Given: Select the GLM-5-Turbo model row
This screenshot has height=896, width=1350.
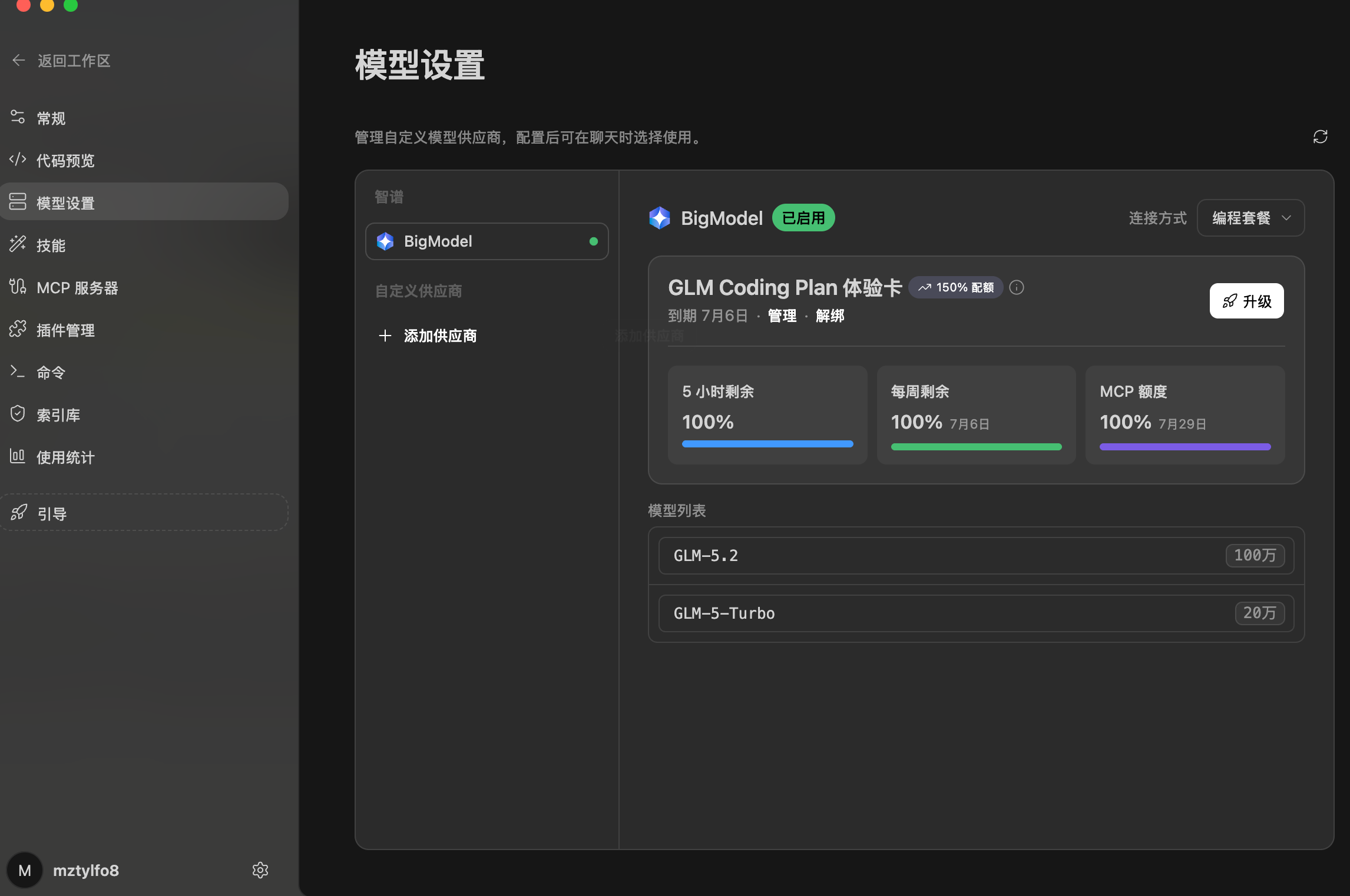Looking at the screenshot, I should click(977, 613).
